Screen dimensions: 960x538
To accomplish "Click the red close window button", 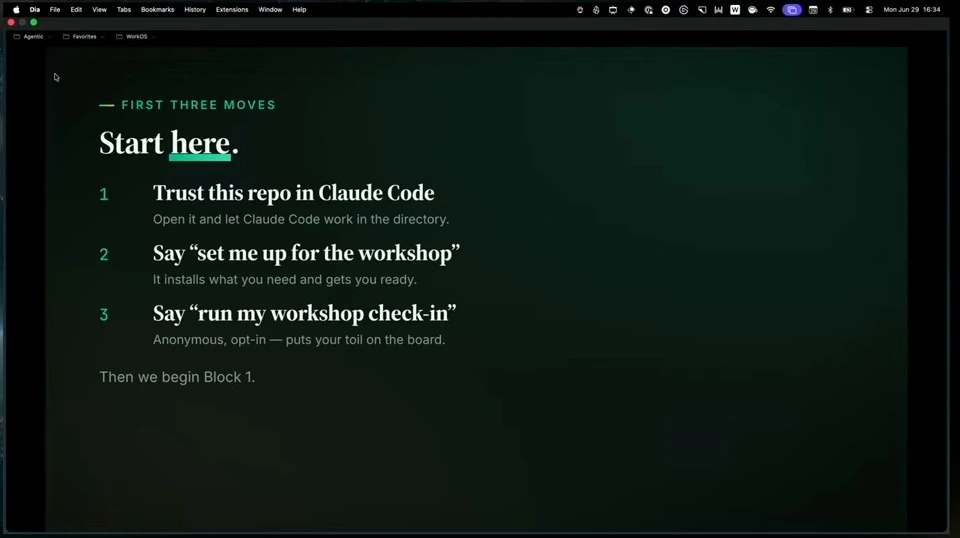I will (11, 22).
